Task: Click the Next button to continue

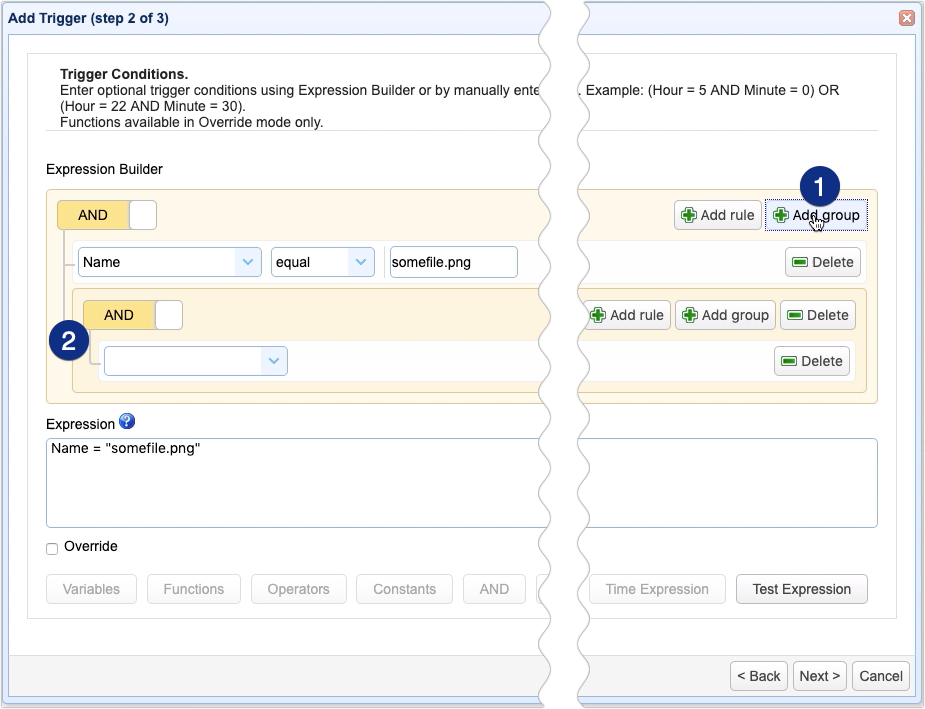Action: pyautogui.click(x=819, y=676)
